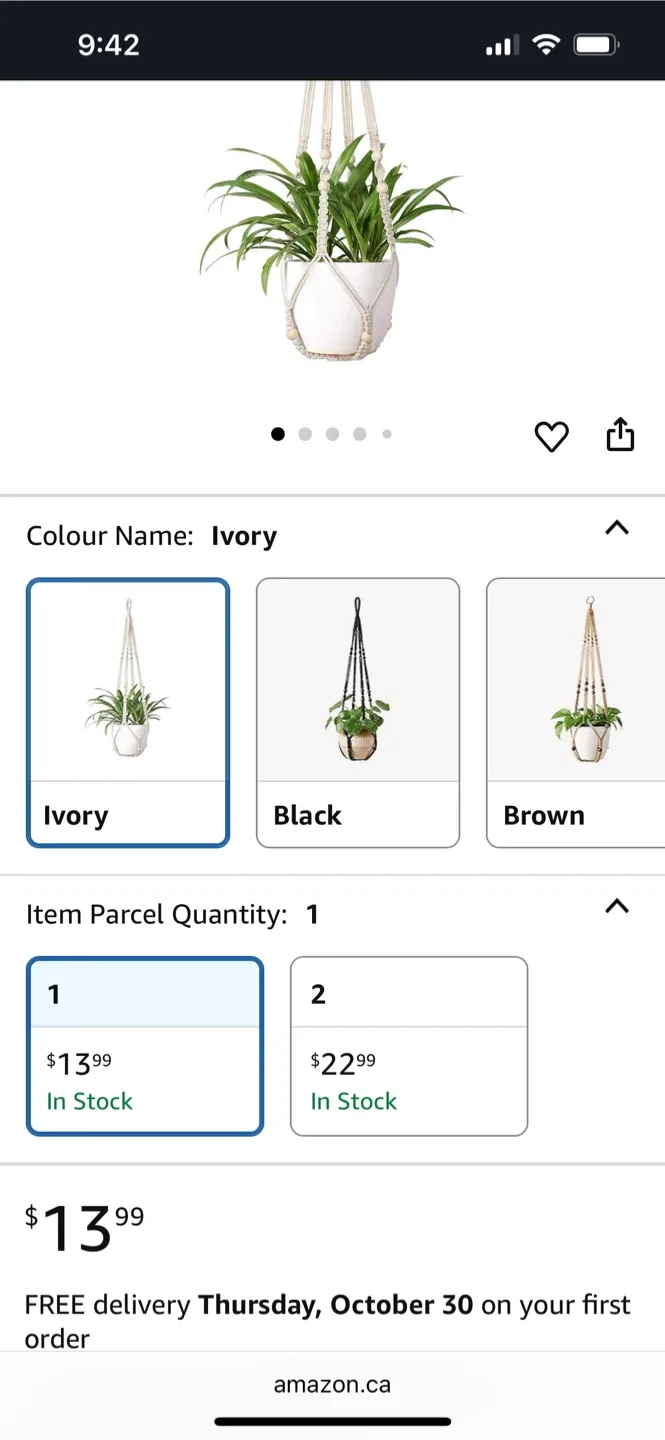This screenshot has height=1440, width=665.
Task: Tap the second carousel dot below the image
Action: pyautogui.click(x=305, y=434)
